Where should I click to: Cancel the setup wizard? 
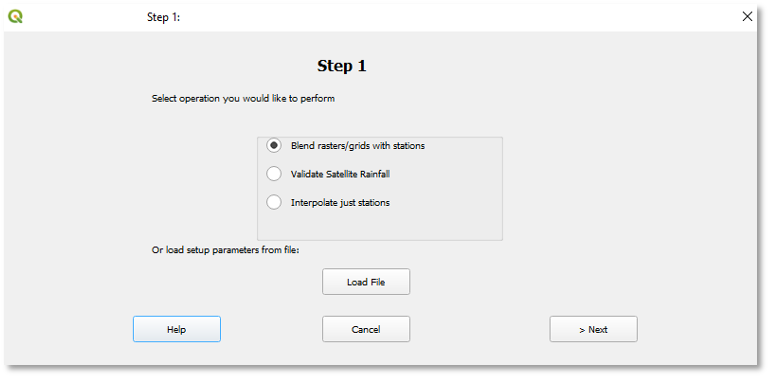point(366,329)
